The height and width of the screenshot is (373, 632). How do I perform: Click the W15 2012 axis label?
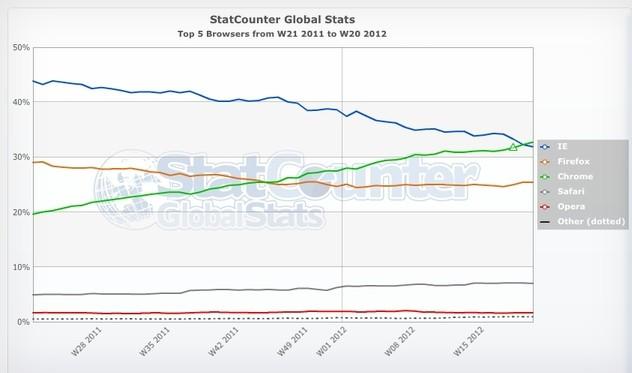click(468, 342)
